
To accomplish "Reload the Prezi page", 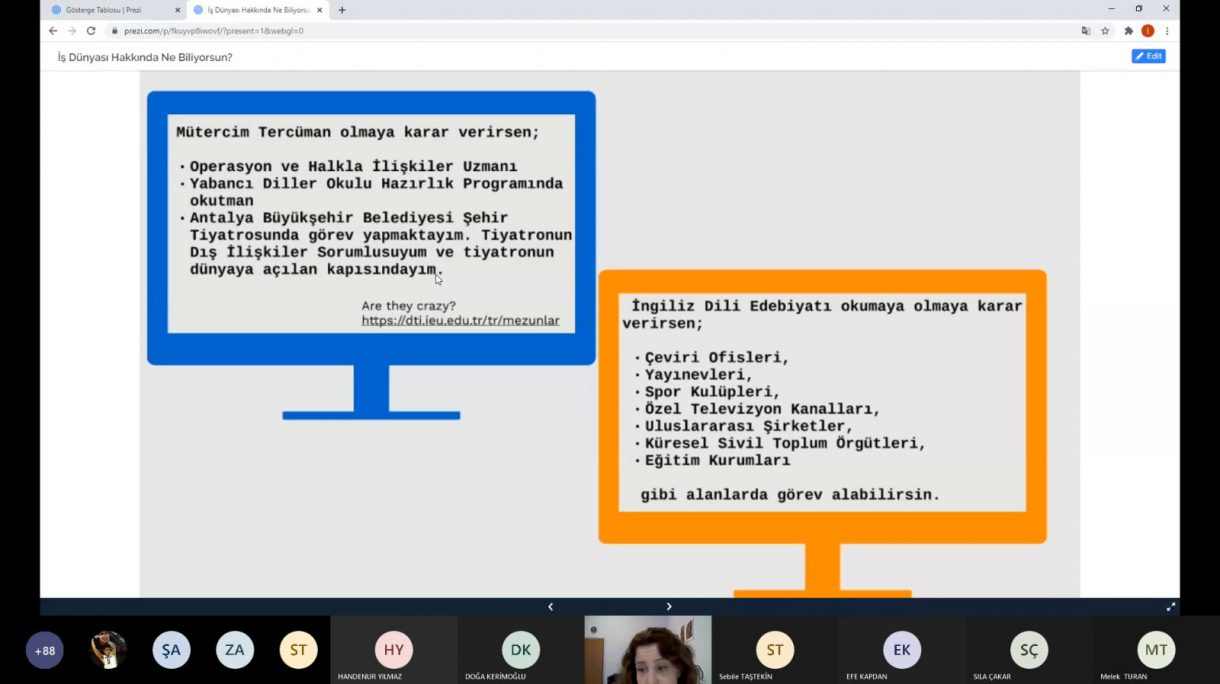I will [x=90, y=31].
